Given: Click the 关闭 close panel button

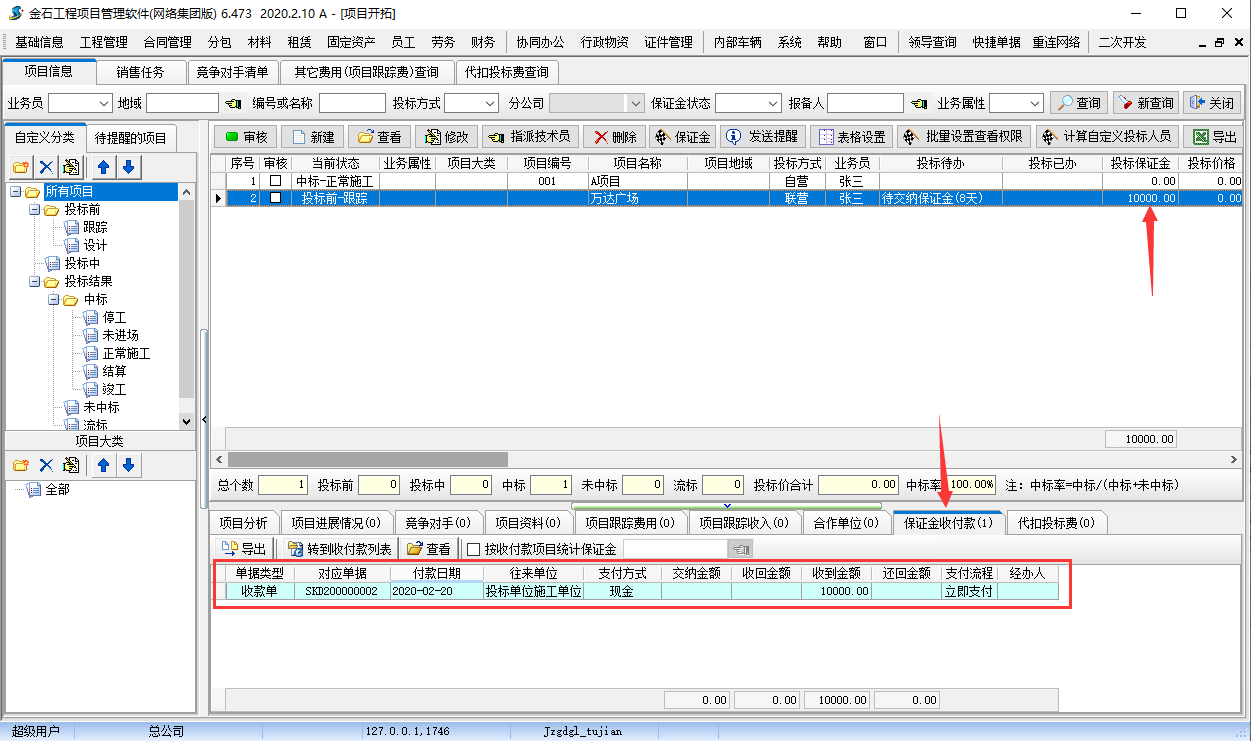Looking at the screenshot, I should click(x=1211, y=103).
